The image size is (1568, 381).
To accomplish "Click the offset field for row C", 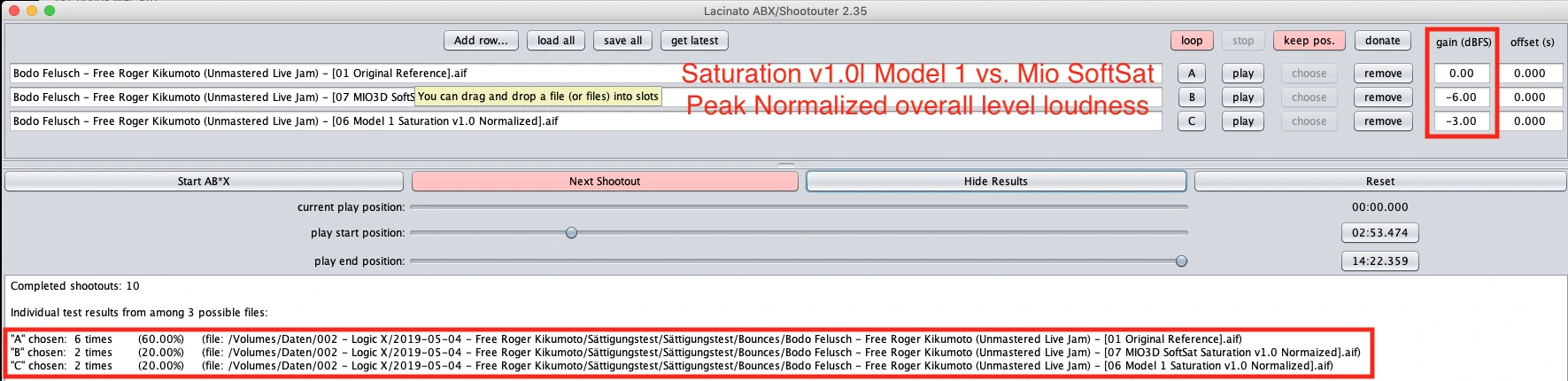I will [1529, 121].
